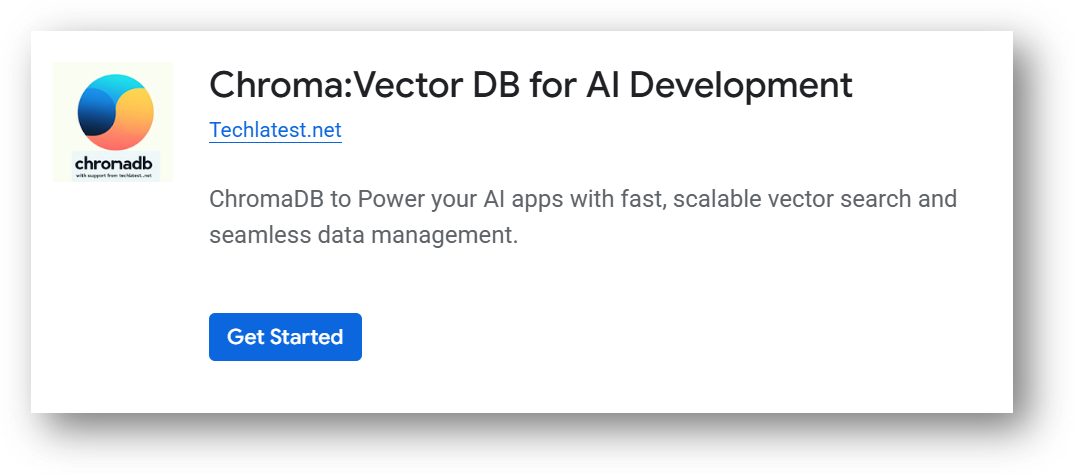Click "Power your AI apps" in the description

pyautogui.click(x=469, y=199)
